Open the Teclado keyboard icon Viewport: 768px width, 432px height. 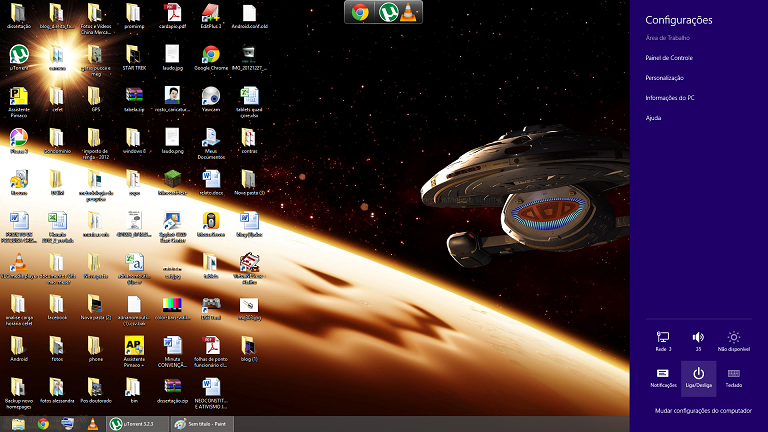click(734, 378)
